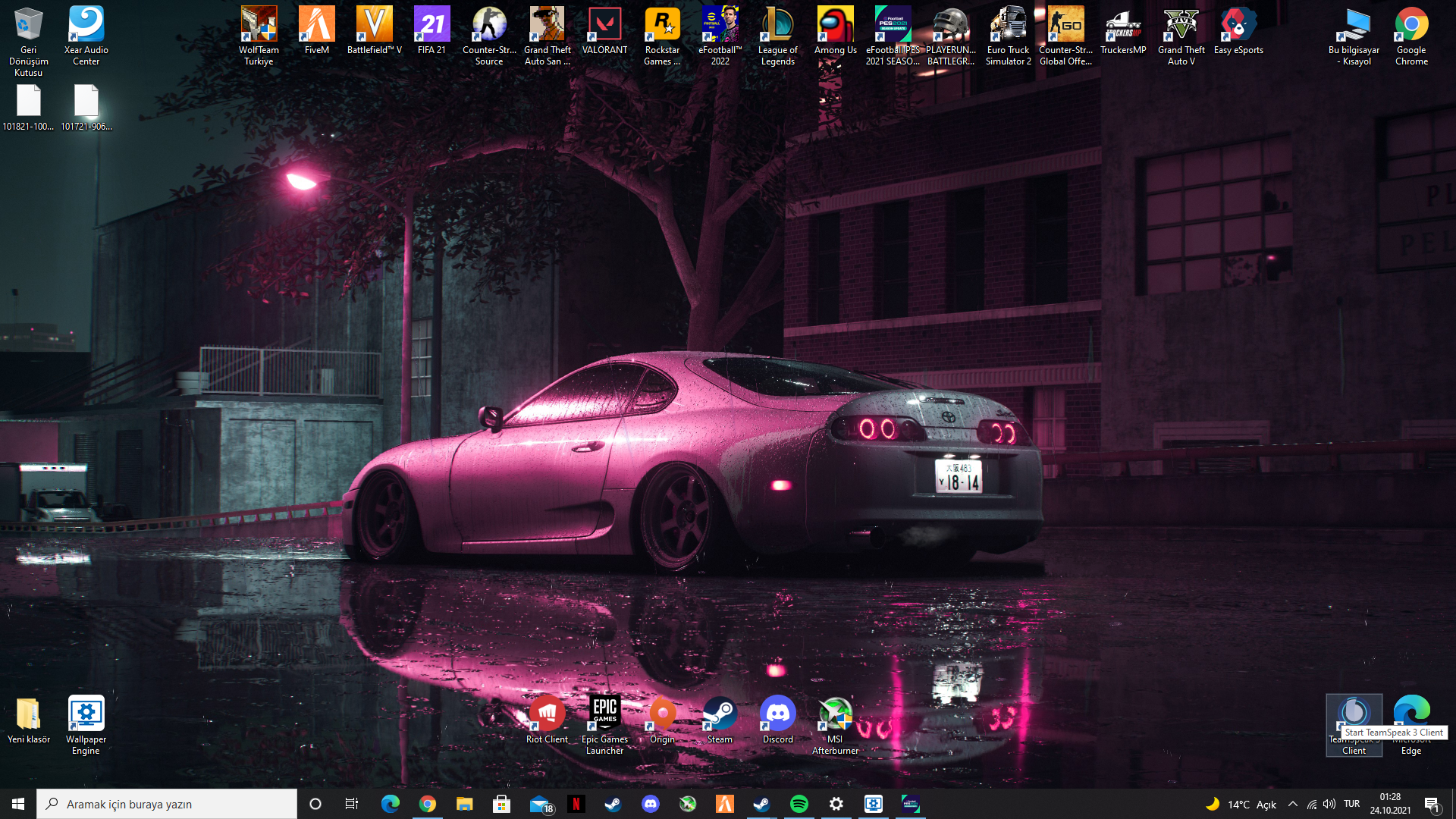Launch Xear Audio Center desktop shortcut
The image size is (1456, 819).
pos(86,36)
